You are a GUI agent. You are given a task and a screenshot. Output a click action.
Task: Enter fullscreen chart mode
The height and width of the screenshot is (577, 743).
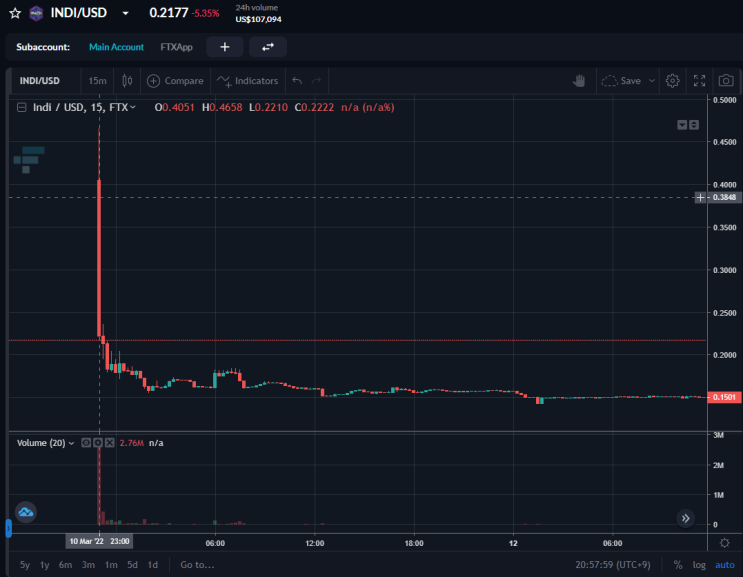(x=699, y=81)
